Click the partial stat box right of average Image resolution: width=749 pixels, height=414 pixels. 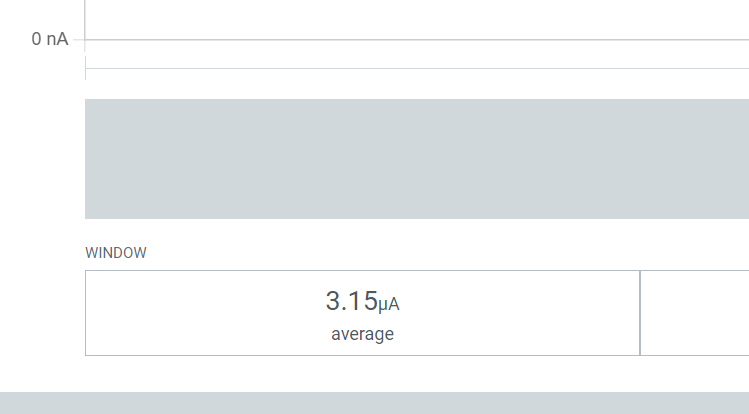point(695,313)
